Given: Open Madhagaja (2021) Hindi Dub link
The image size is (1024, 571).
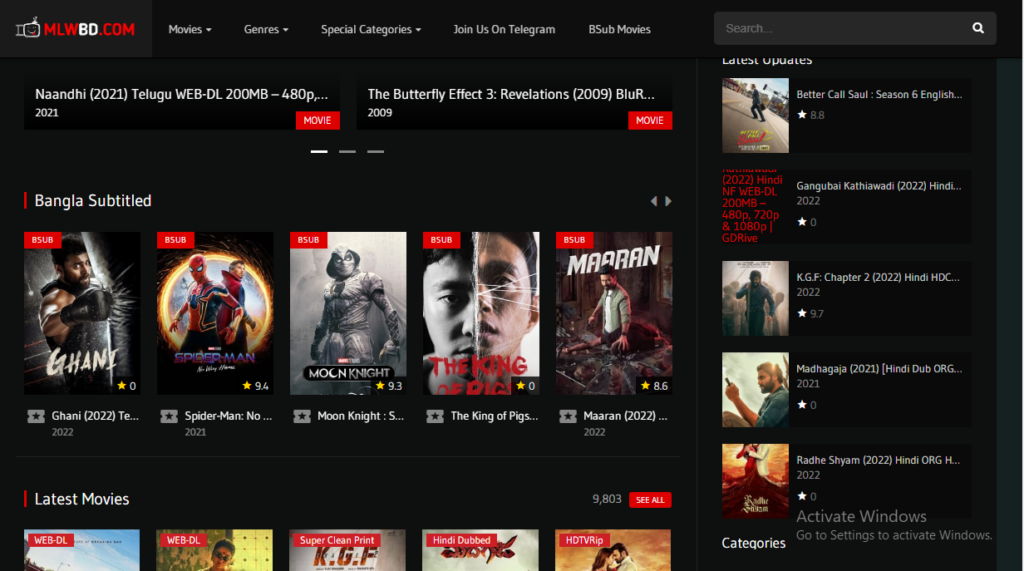Looking at the screenshot, I should point(879,369).
